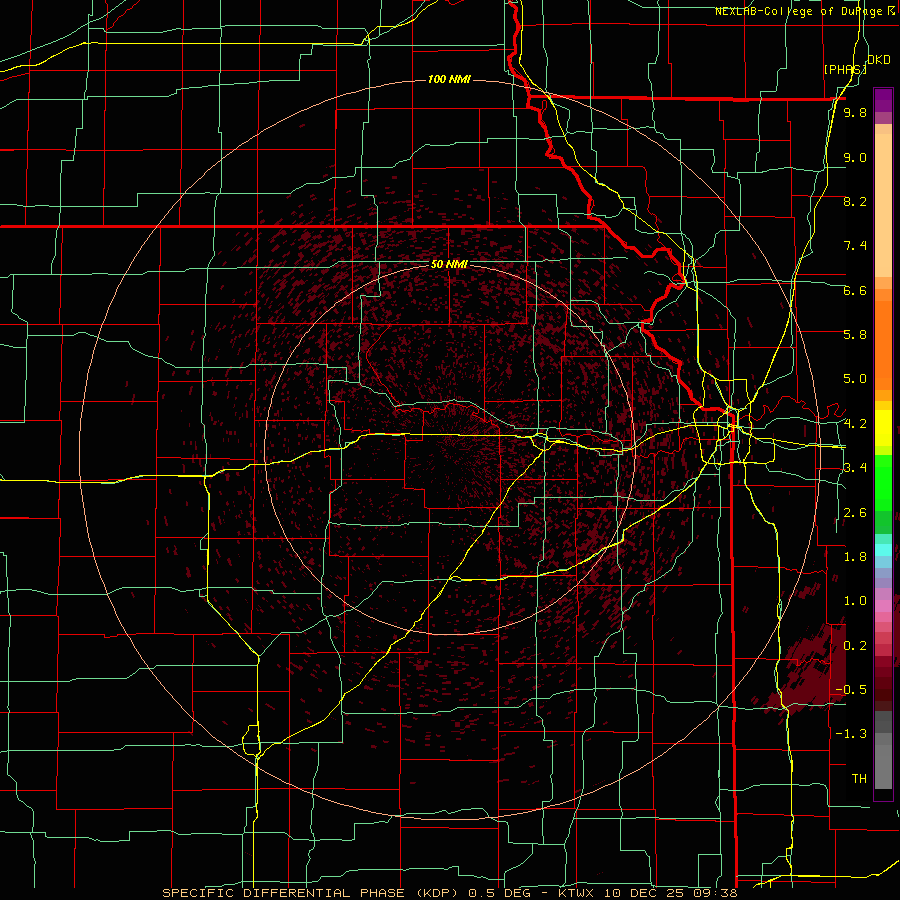
Task: Click the 2.6 scale value
Action: pyautogui.click(x=855, y=513)
